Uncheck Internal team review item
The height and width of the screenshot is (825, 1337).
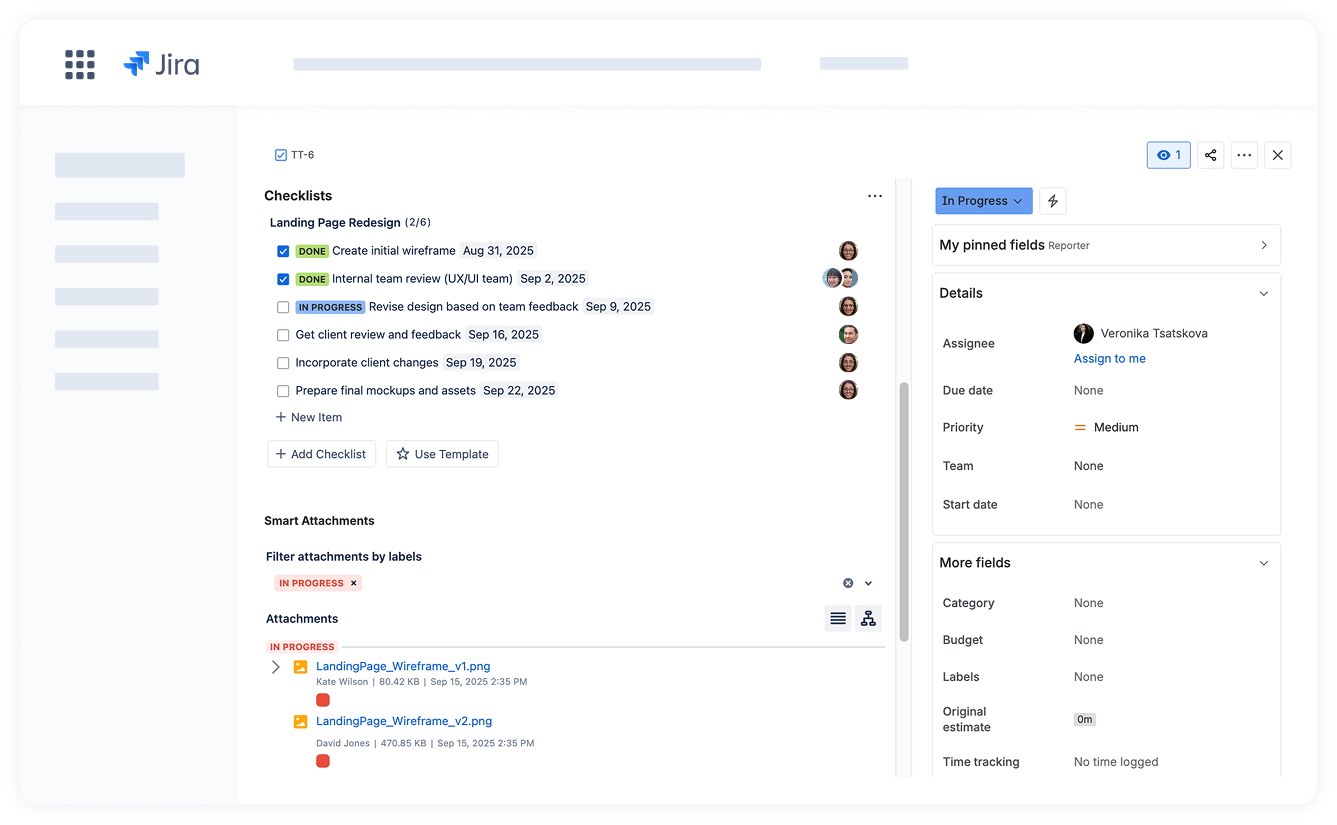pos(283,279)
